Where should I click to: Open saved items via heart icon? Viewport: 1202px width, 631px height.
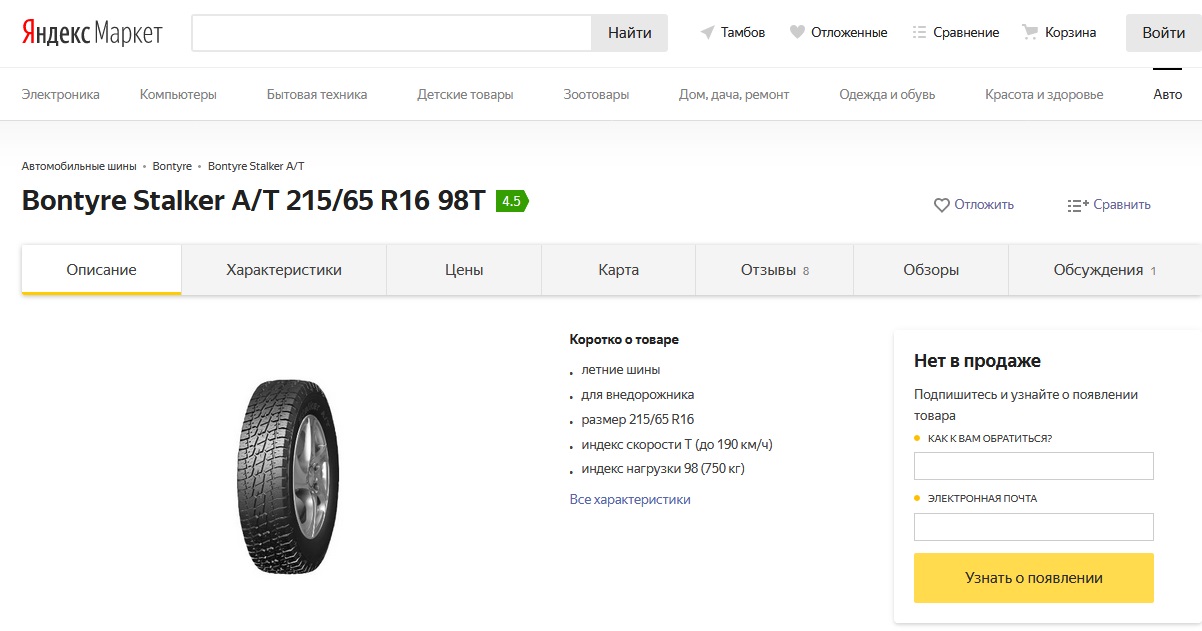(x=797, y=32)
